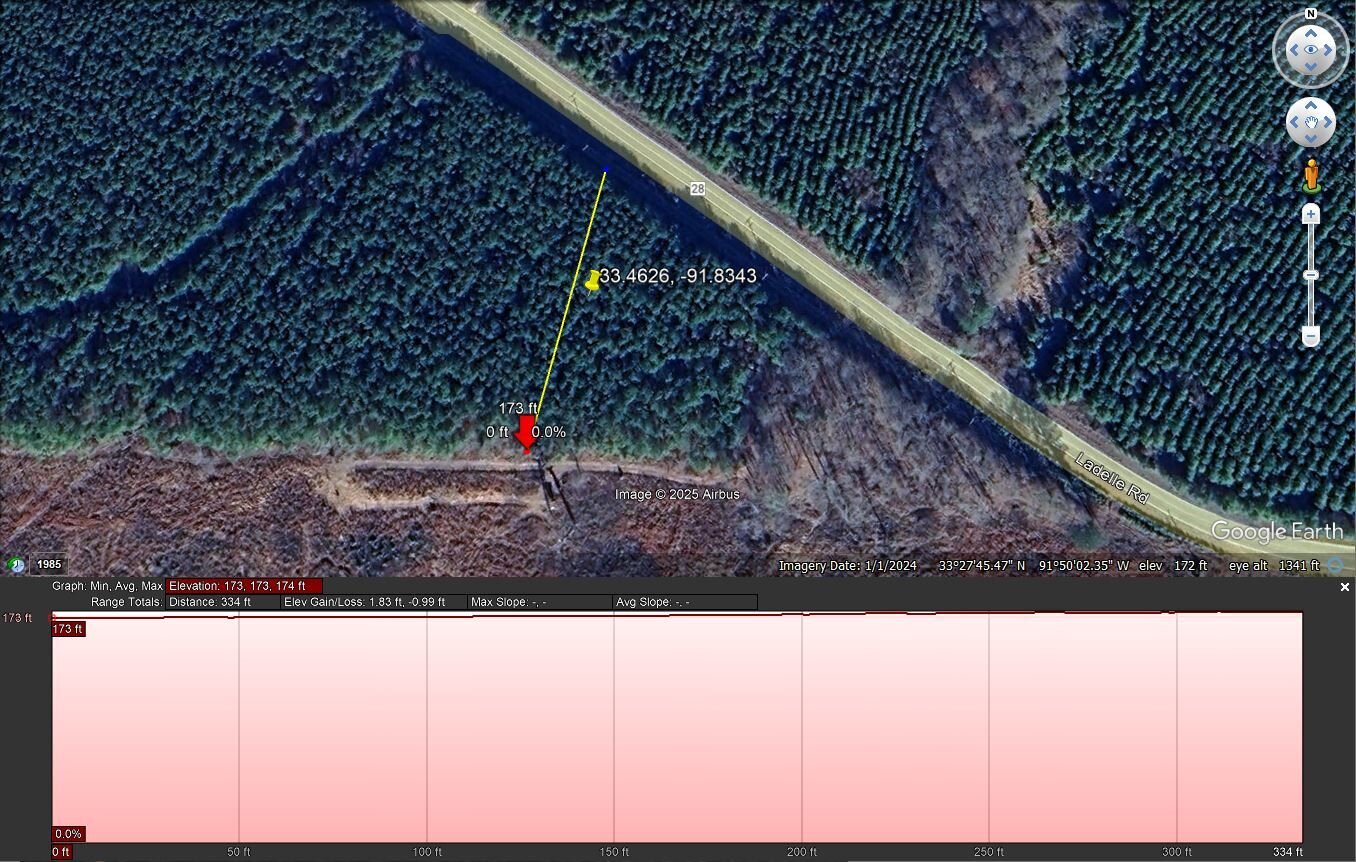Zoom in with the plus button
Screen dimensions: 1356x862
(x=1311, y=214)
